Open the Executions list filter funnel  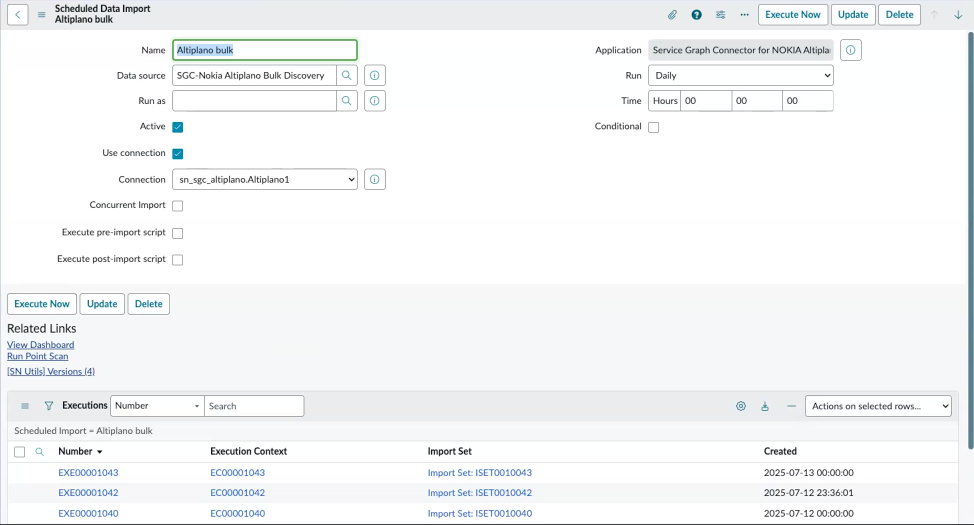(48, 406)
